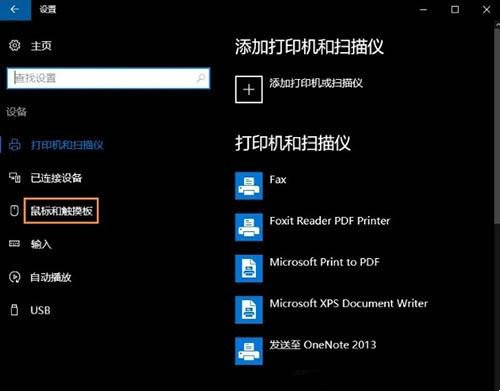Open the 已连接设备 connected devices icon
Viewport: 500px width, 391px height.
click(14, 178)
